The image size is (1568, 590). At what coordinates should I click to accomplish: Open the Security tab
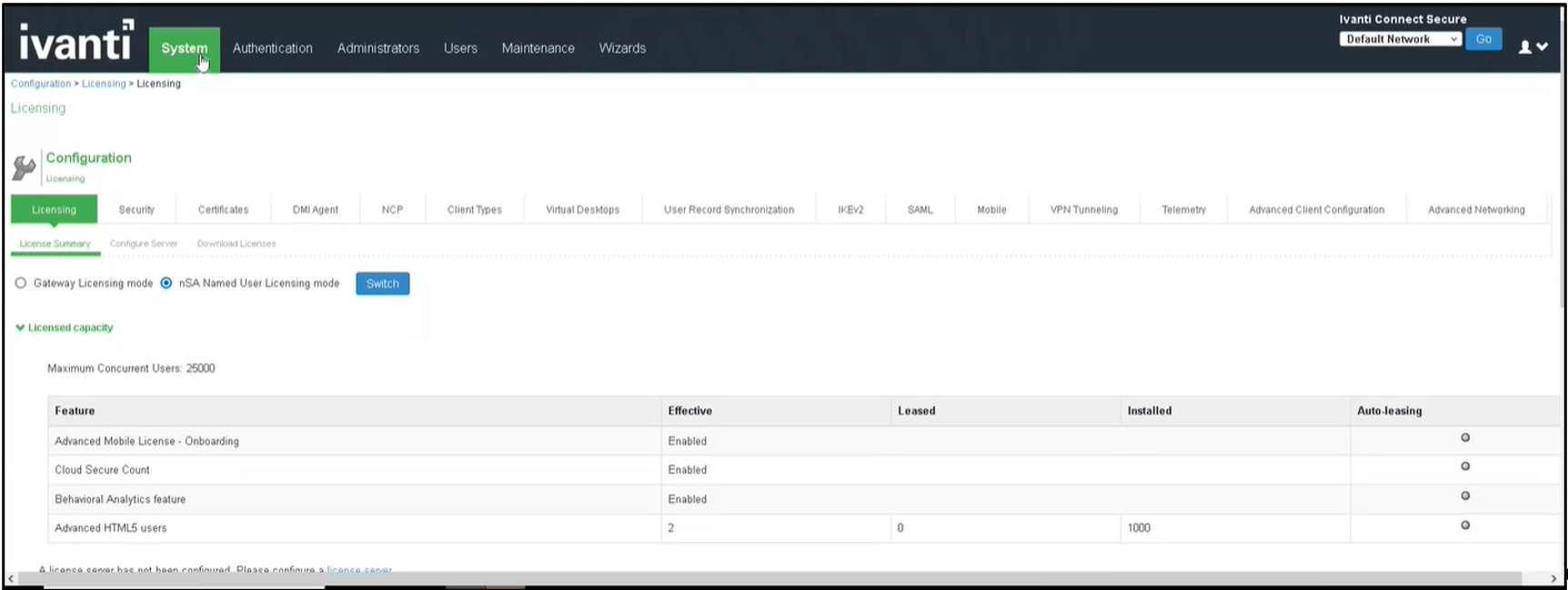136,210
